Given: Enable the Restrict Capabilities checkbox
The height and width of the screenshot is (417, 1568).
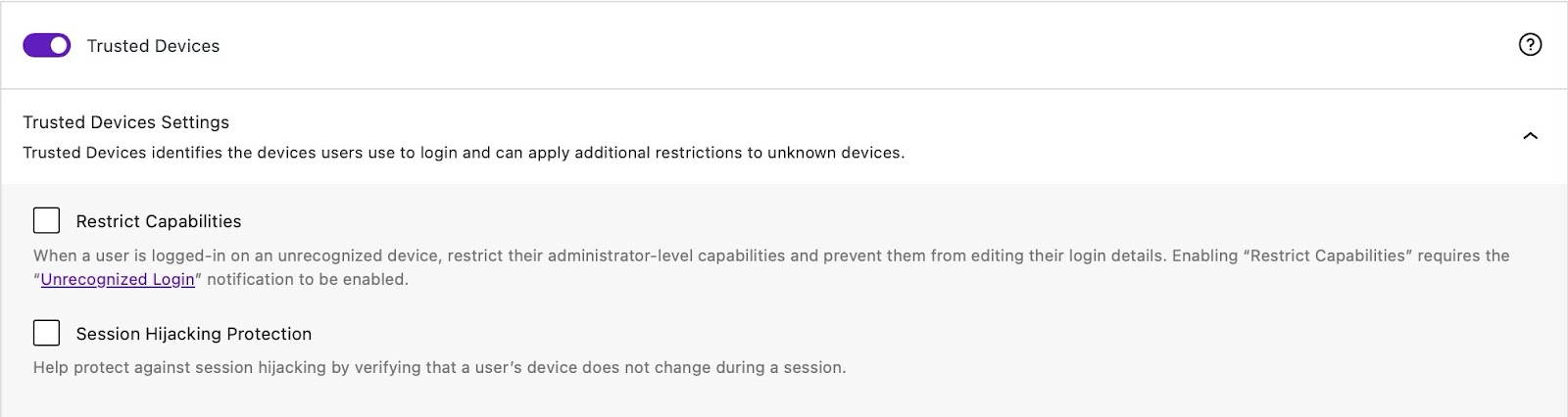Looking at the screenshot, I should pyautogui.click(x=46, y=220).
